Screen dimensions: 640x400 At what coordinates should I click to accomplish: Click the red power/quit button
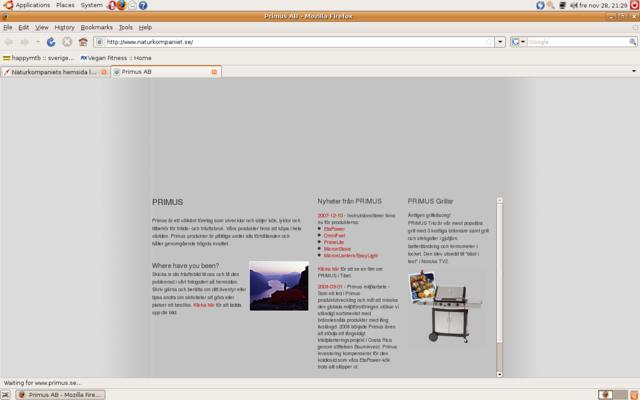coord(634,5)
